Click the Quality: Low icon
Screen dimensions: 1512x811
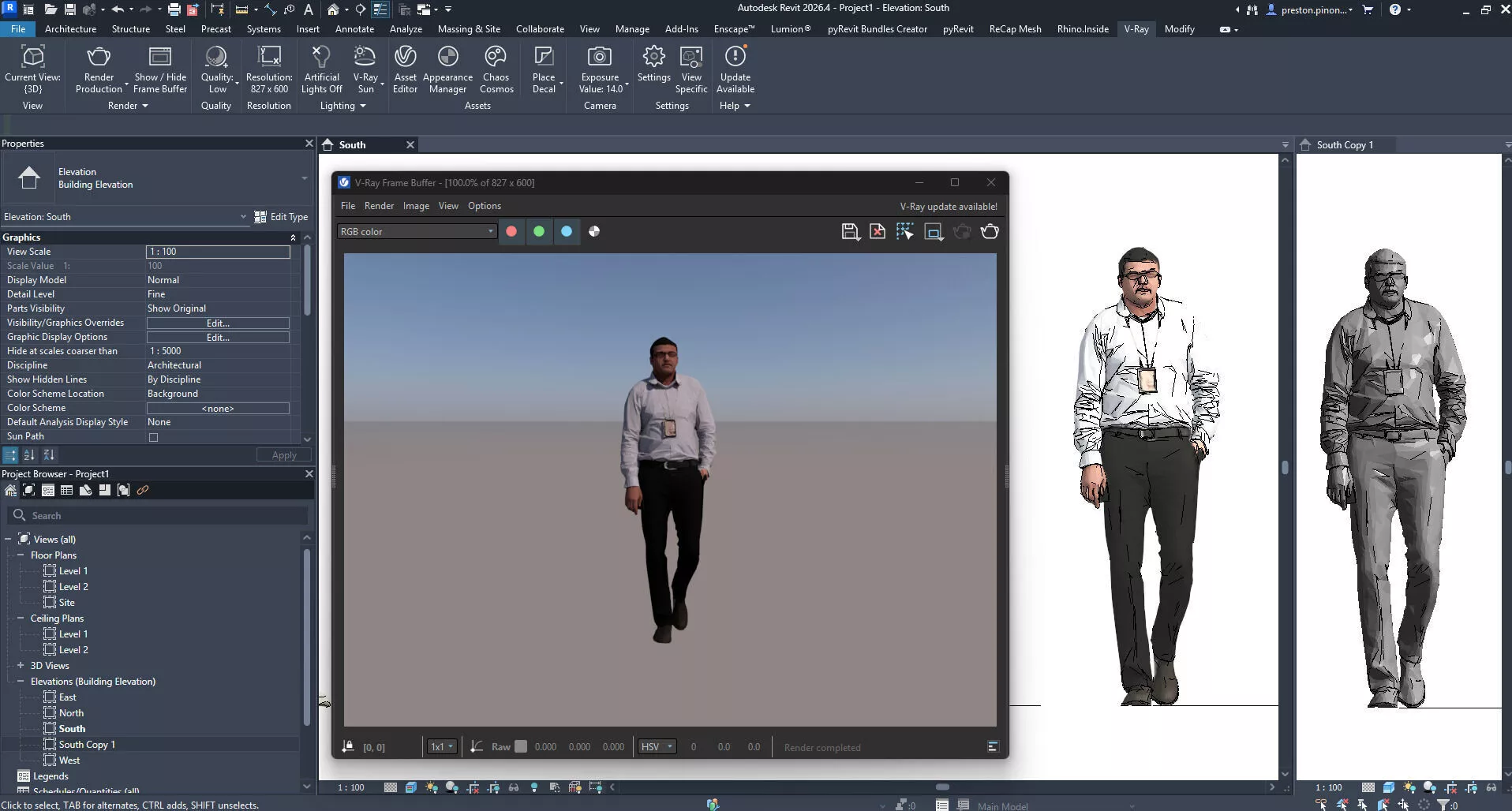tap(215, 57)
